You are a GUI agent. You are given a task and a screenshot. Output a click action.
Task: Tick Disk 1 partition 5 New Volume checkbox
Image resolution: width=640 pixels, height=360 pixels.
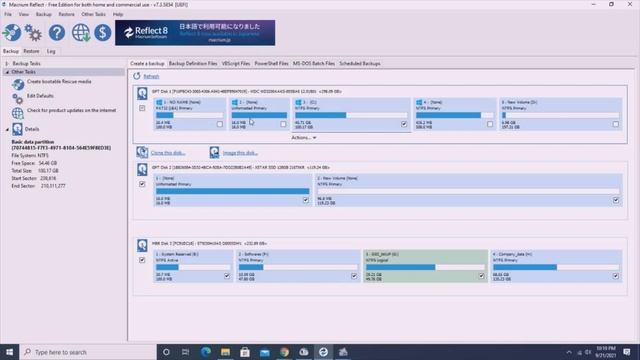[616, 124]
